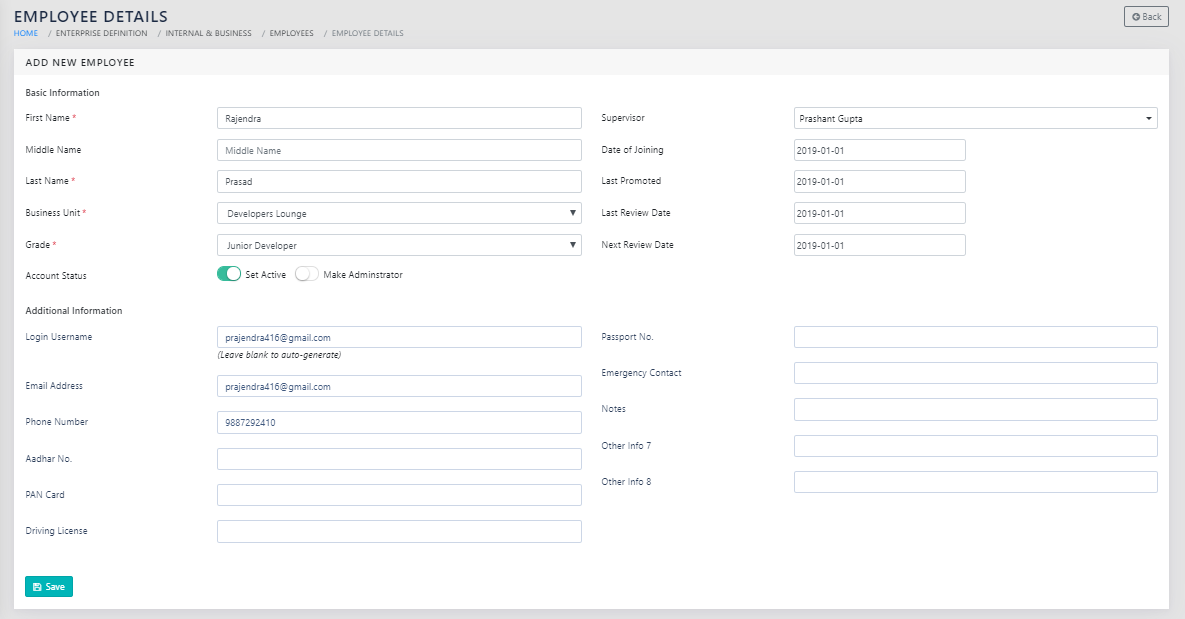This screenshot has height=619, width=1185.
Task: Select the Date of Joining field
Action: pyautogui.click(x=879, y=150)
